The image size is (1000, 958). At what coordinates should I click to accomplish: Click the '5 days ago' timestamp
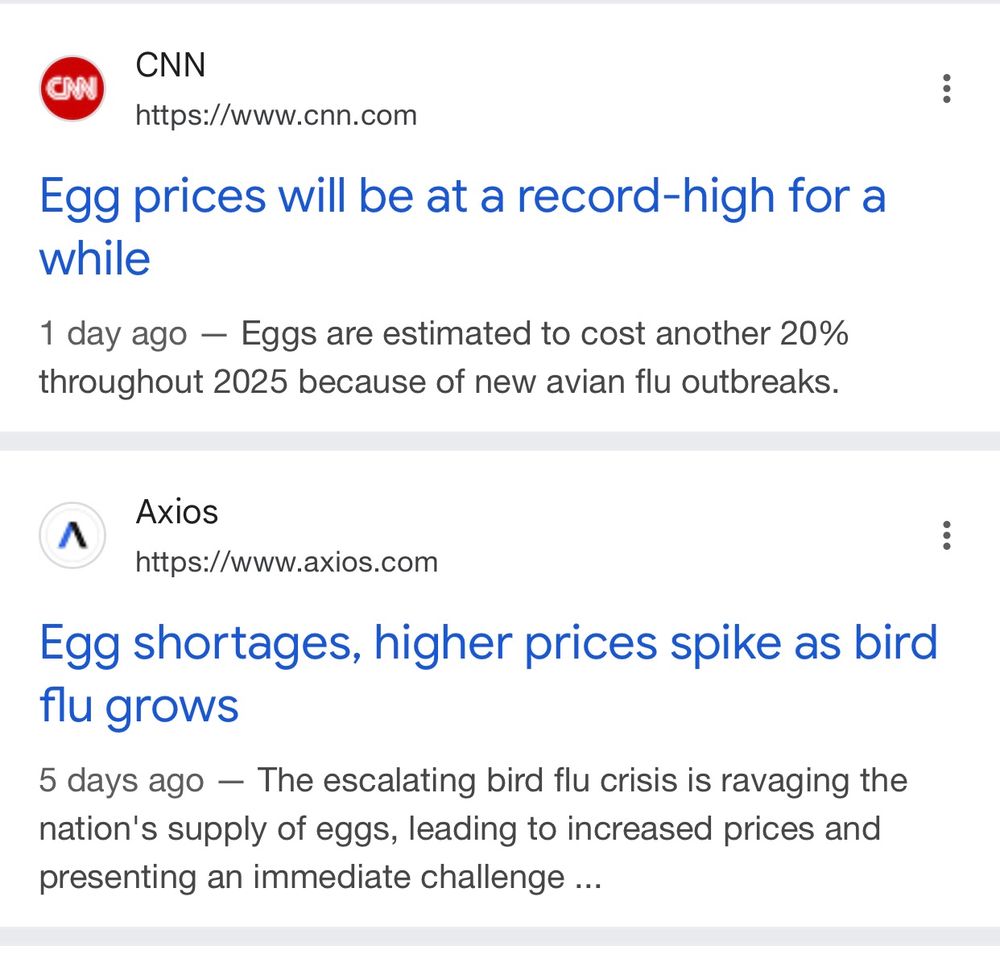tap(121, 781)
